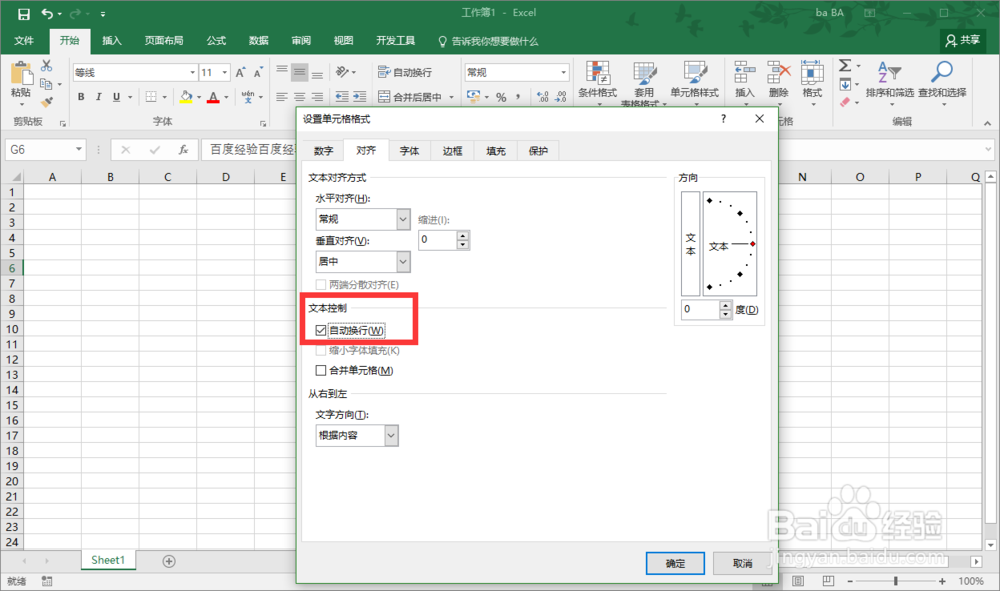Click the 确定 button in dialog
The image size is (1000, 591).
[x=675, y=563]
